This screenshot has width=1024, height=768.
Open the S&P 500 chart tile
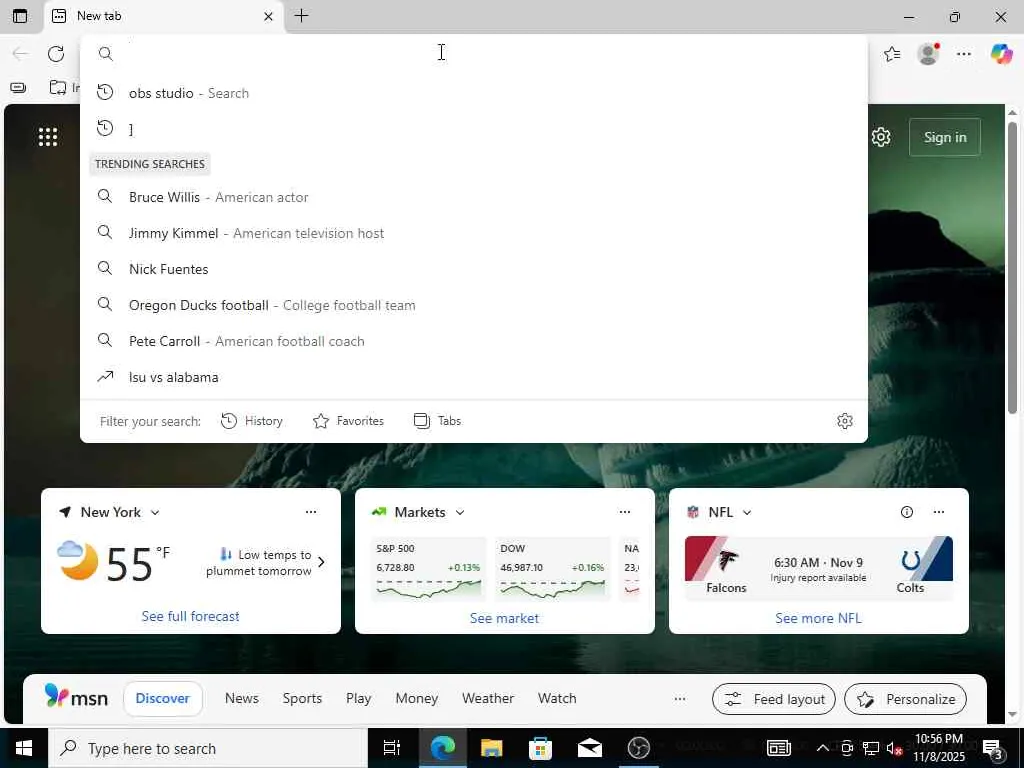428,569
